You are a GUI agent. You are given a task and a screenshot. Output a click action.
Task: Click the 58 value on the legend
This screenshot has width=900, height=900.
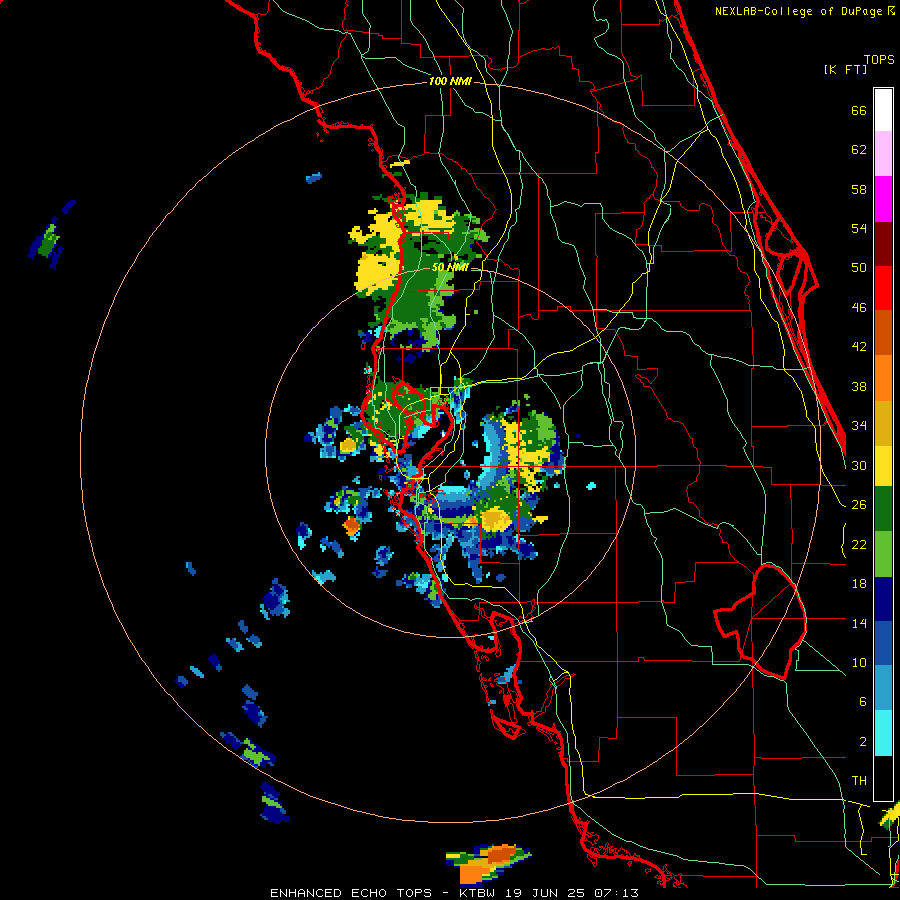click(859, 189)
